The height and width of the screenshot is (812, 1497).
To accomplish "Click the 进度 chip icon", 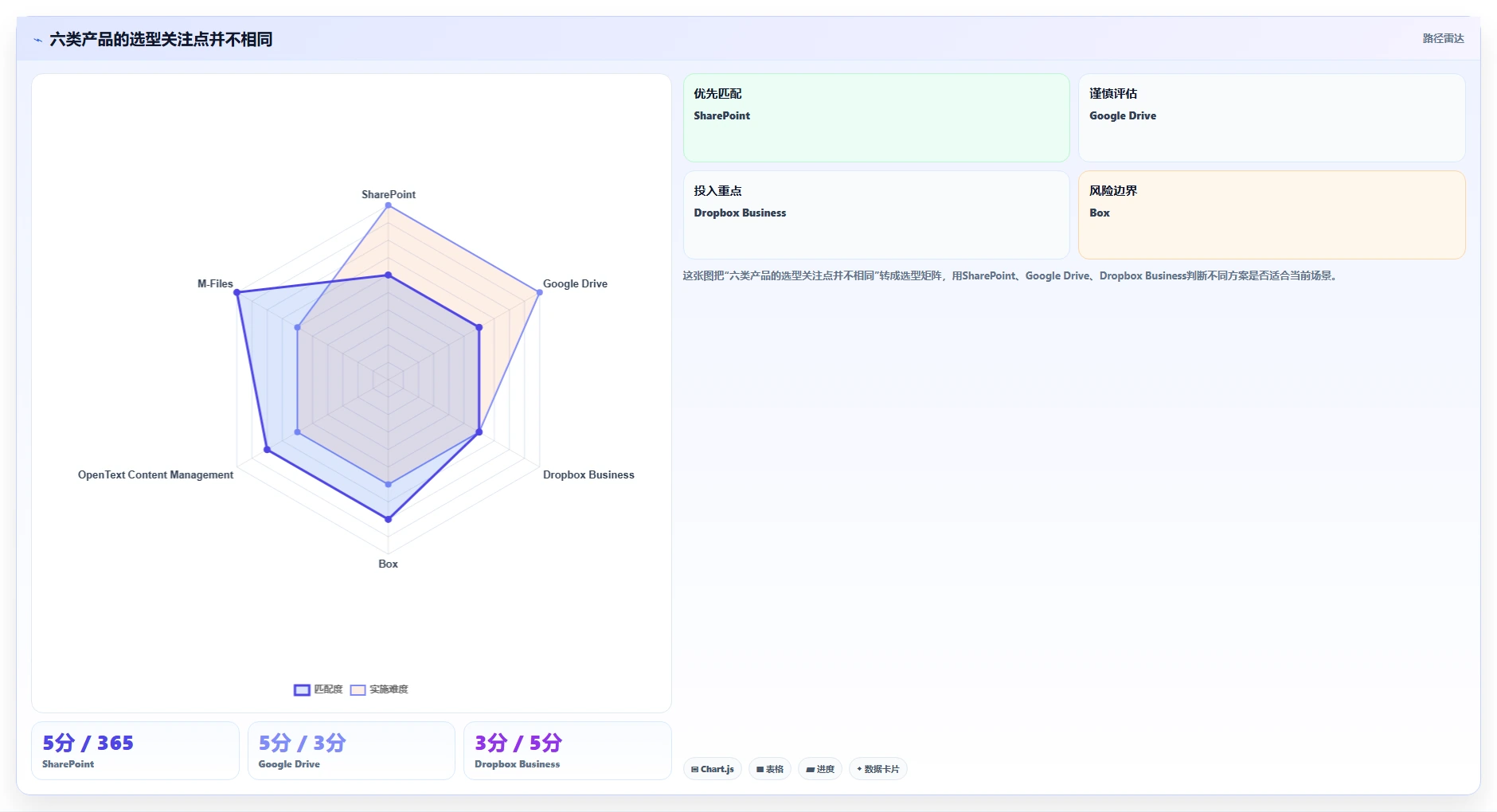I will tap(810, 770).
